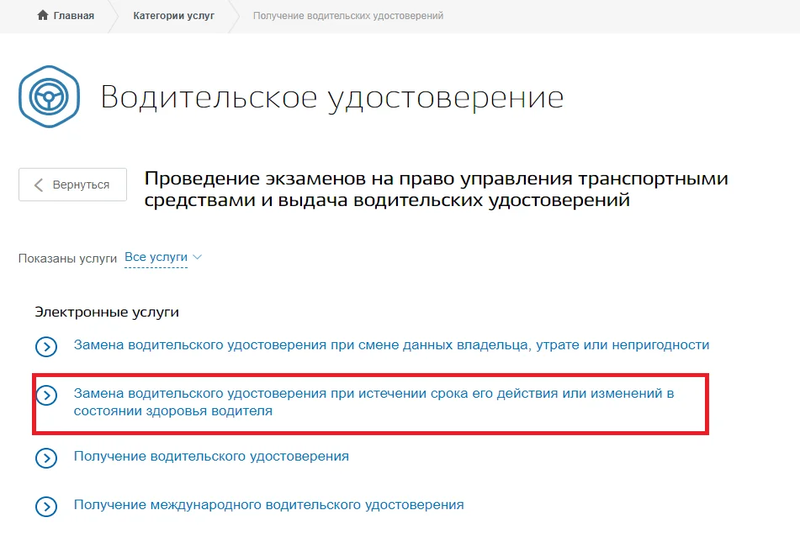Click the left chevron inside the Вернуться button
This screenshot has width=800, height=533.
tap(39, 185)
